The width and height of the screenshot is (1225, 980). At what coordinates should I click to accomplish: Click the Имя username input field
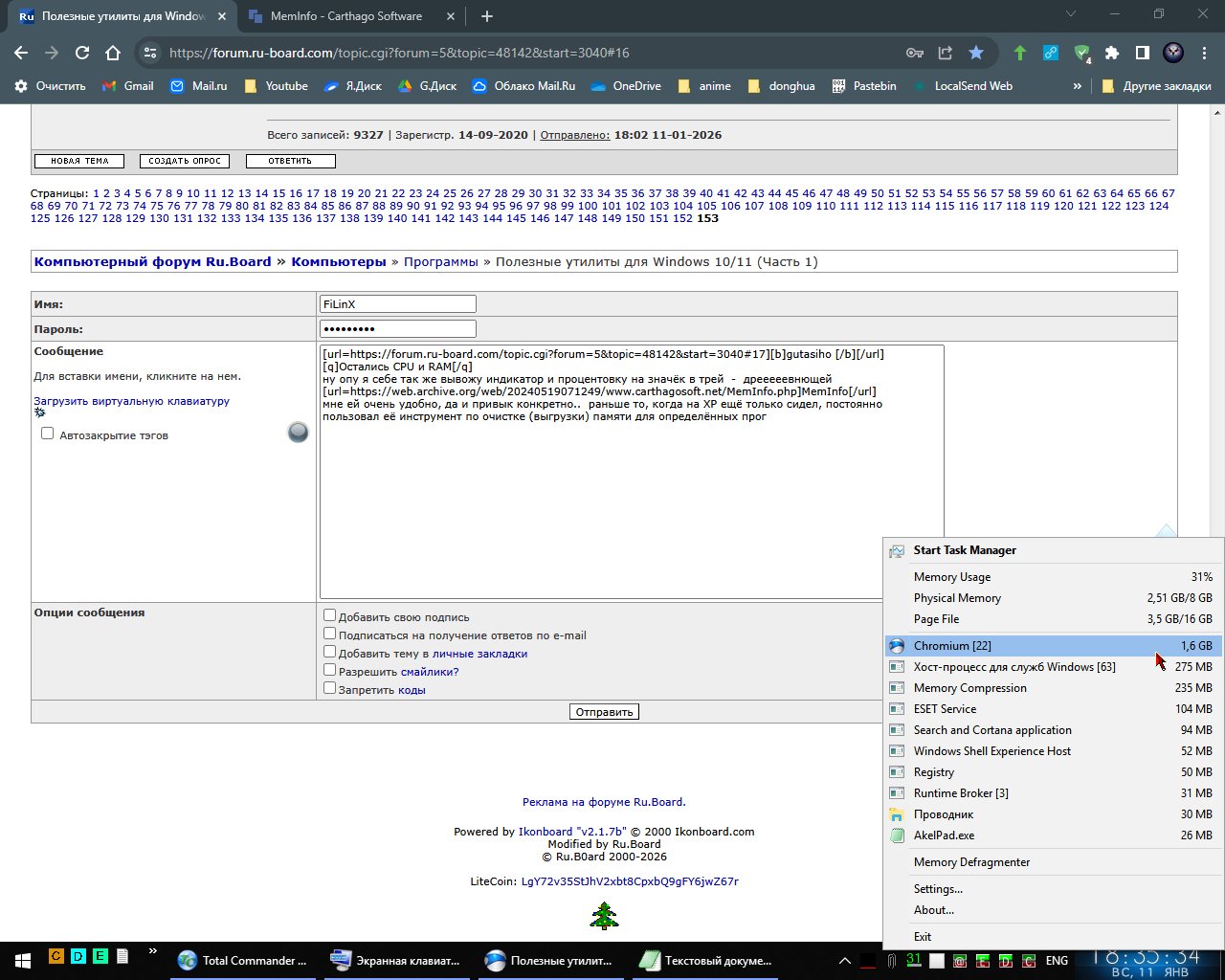coord(397,304)
